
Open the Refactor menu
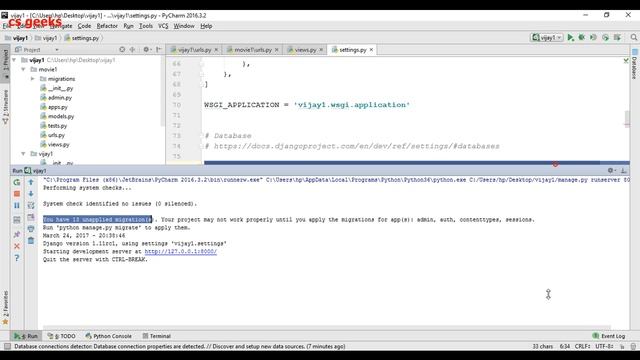pos(107,26)
